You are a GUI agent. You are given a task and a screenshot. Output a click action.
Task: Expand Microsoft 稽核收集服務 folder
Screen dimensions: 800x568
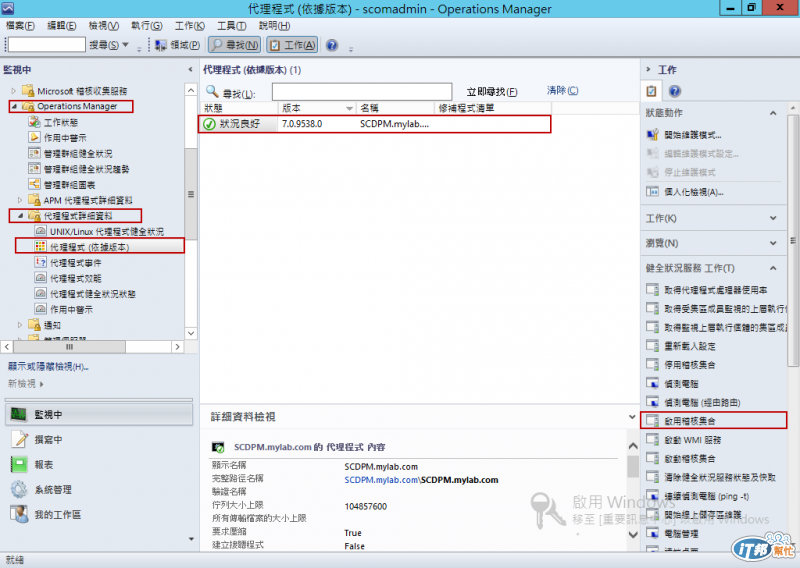click(14, 91)
